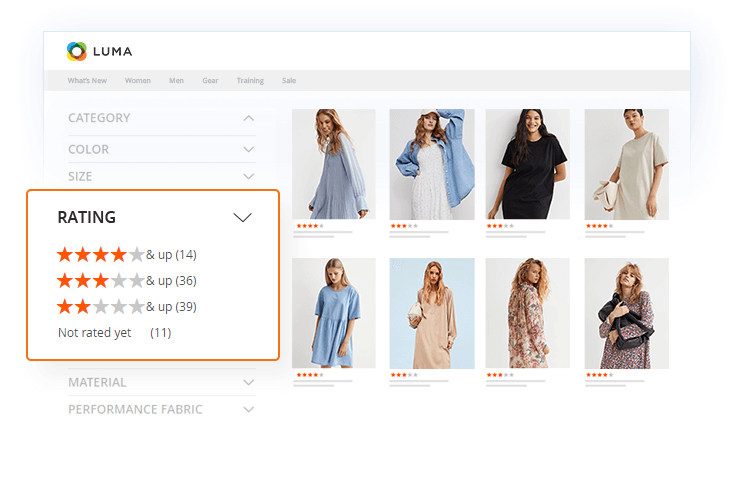This screenshot has height=489, width=735.
Task: Click the Luma logo icon
Action: (x=77, y=51)
